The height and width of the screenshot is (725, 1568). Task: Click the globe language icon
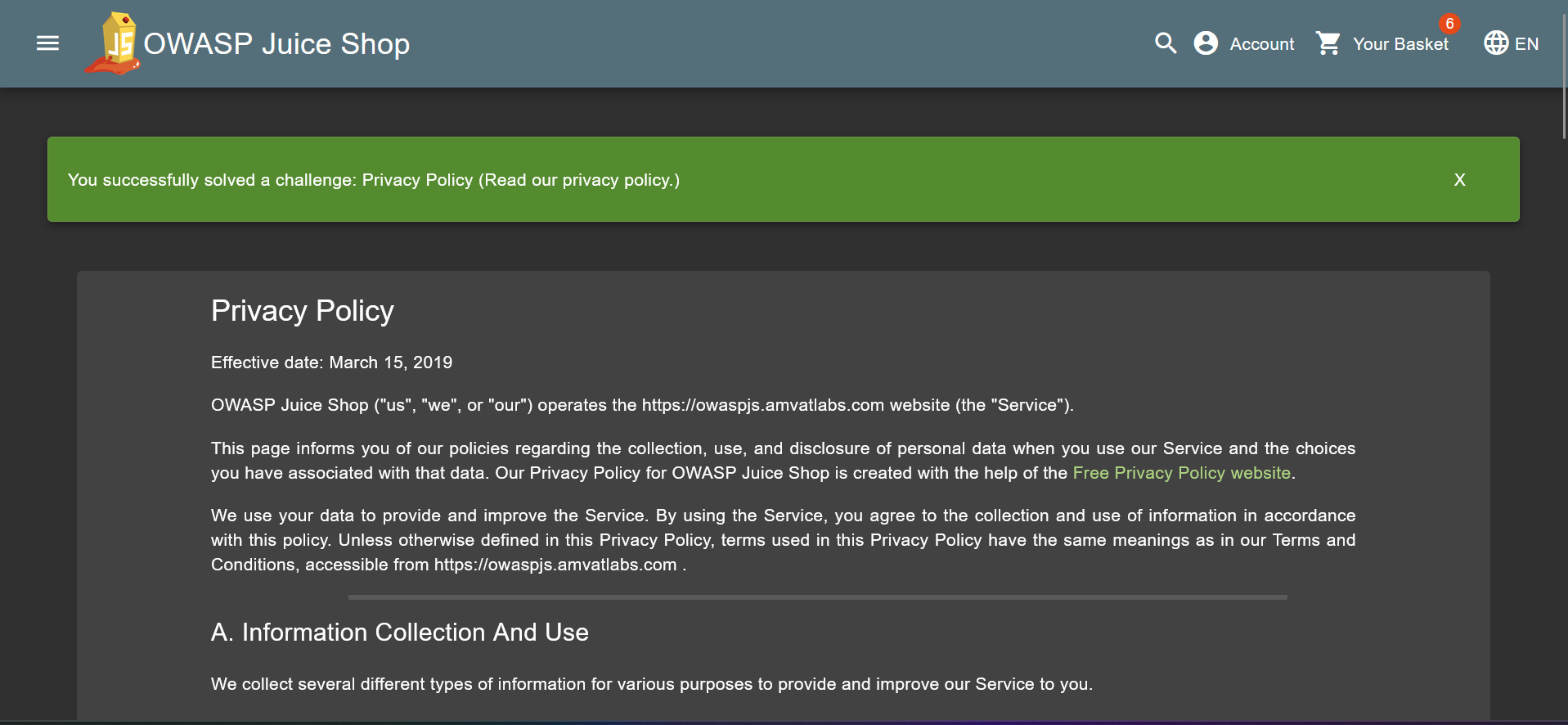(1496, 43)
